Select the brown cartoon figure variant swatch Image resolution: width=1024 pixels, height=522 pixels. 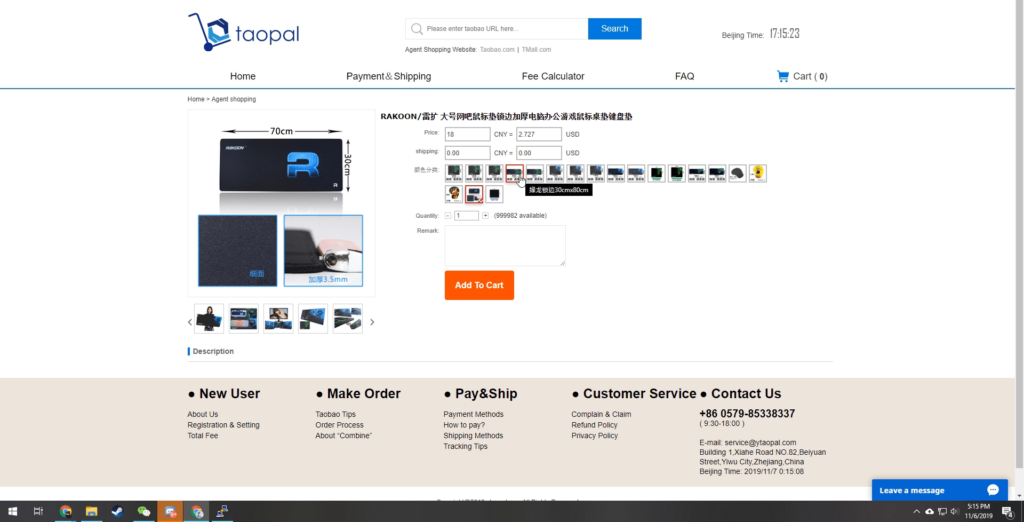(454, 194)
